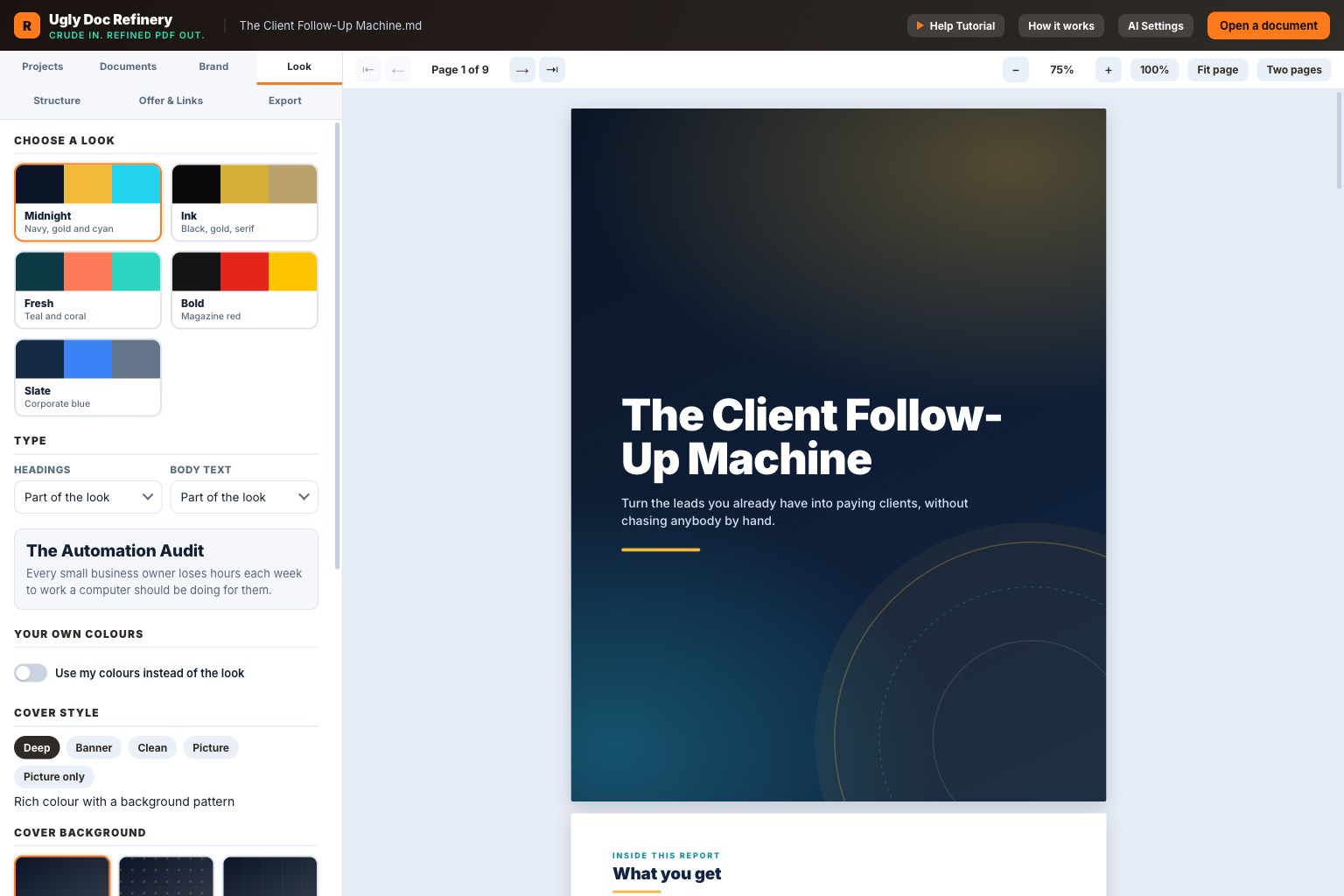
Task: Switch to the Look tab
Action: pyautogui.click(x=299, y=66)
